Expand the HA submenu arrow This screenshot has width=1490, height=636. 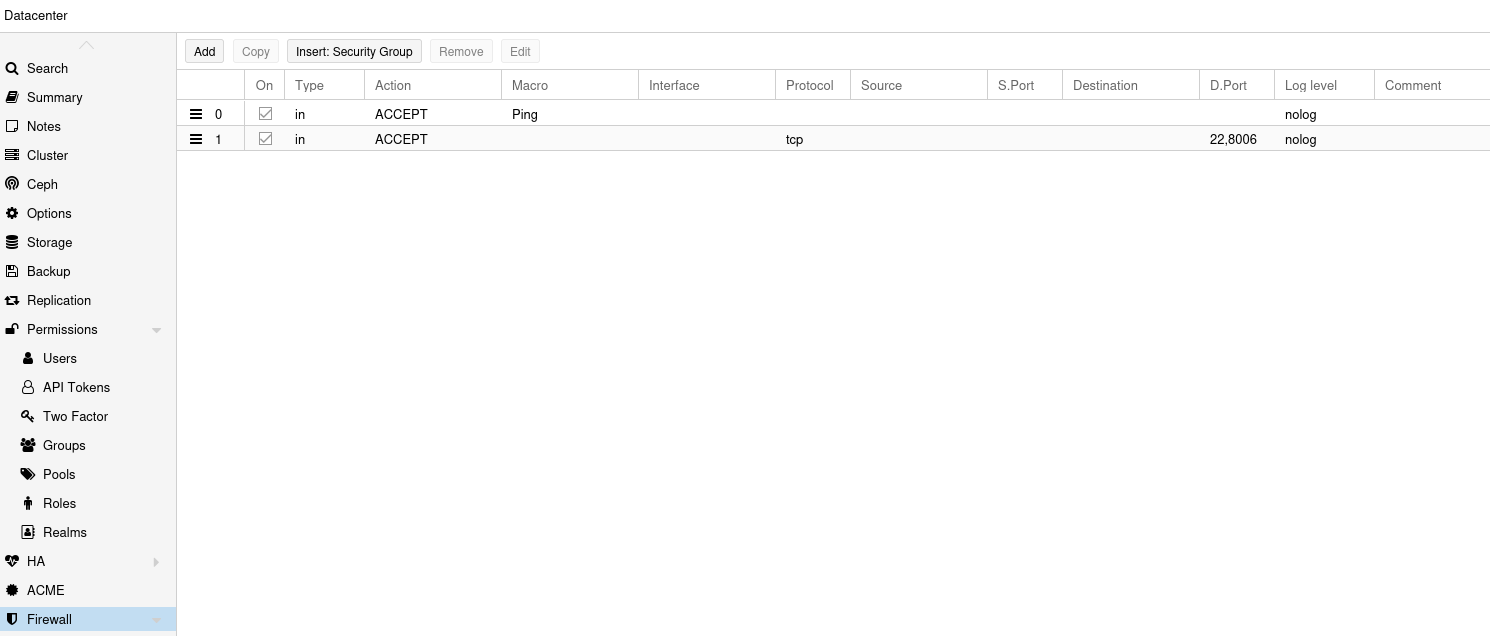[156, 562]
